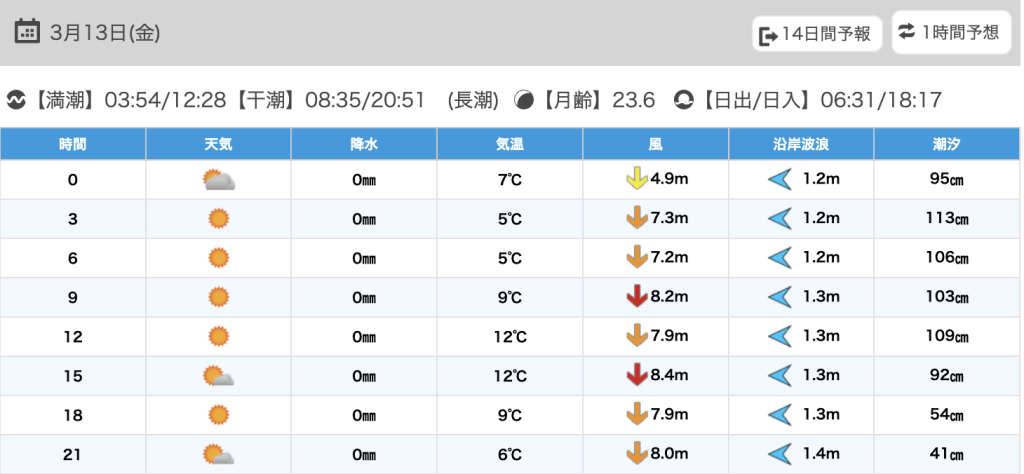1024x474 pixels.
Task: Select the 潮汐 column header
Action: point(946,144)
